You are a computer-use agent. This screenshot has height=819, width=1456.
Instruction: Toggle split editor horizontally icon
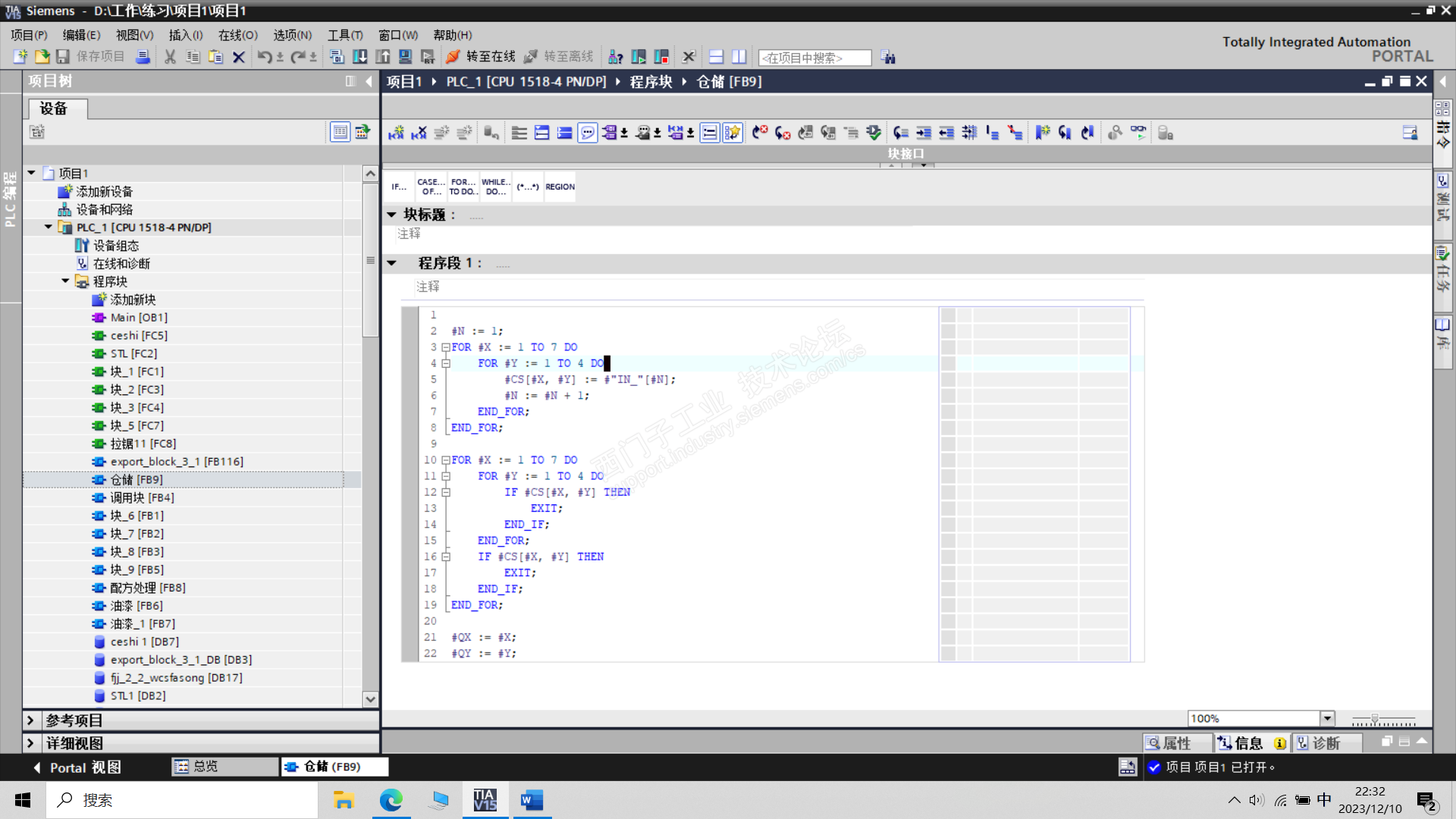(x=716, y=57)
